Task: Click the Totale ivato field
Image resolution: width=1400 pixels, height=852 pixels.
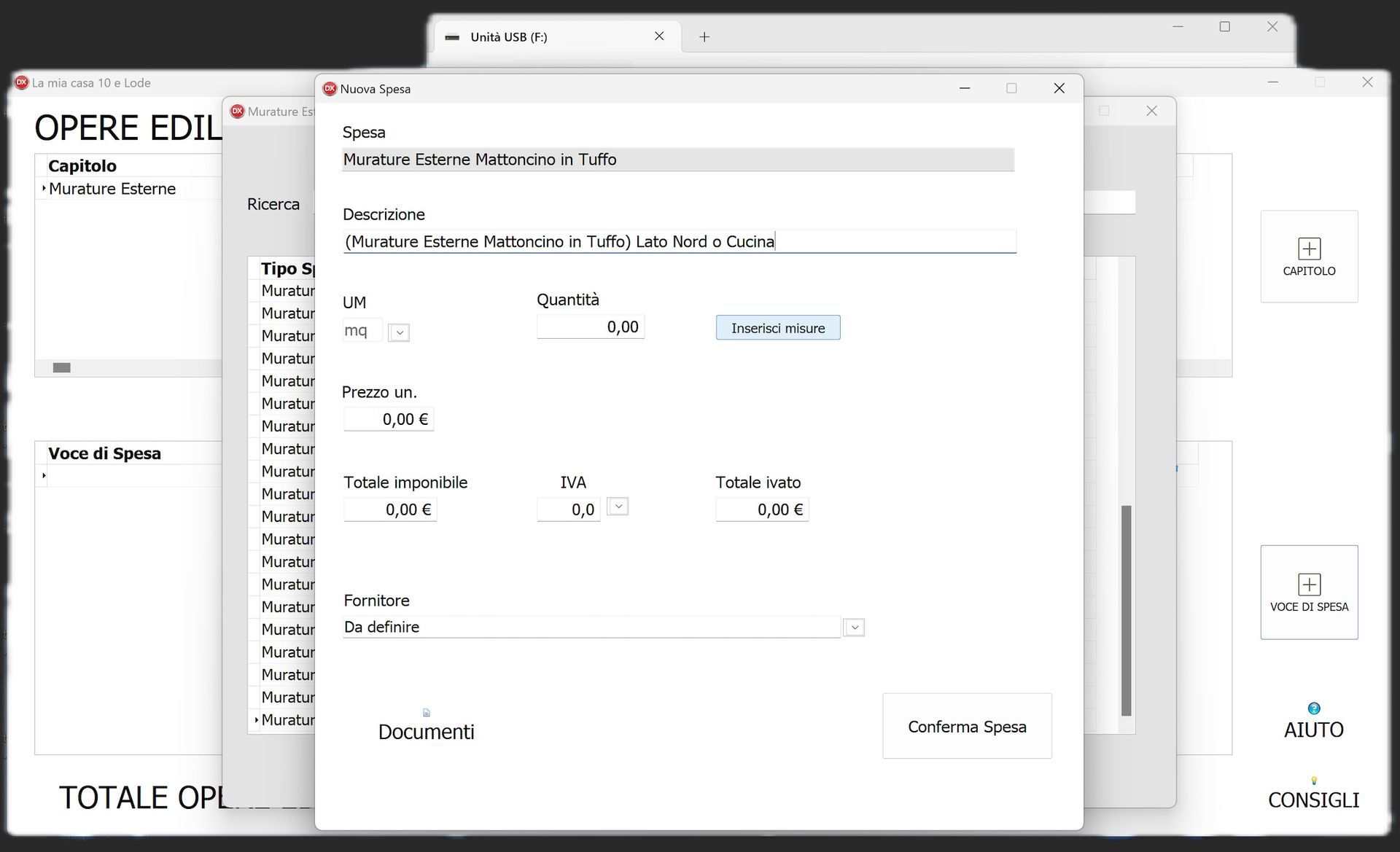Action: [762, 509]
